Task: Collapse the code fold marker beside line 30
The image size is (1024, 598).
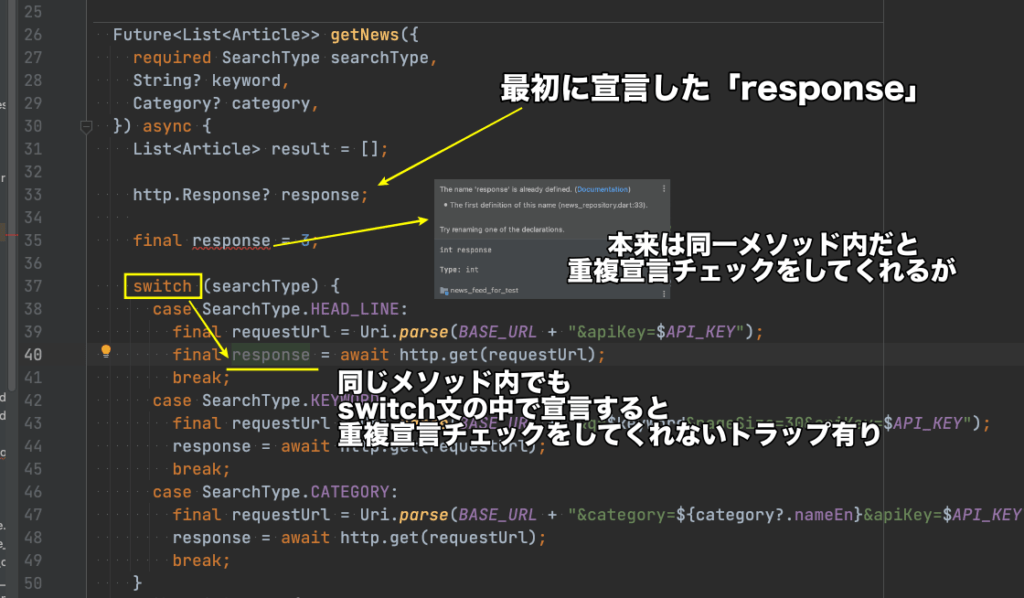Action: click(x=86, y=126)
